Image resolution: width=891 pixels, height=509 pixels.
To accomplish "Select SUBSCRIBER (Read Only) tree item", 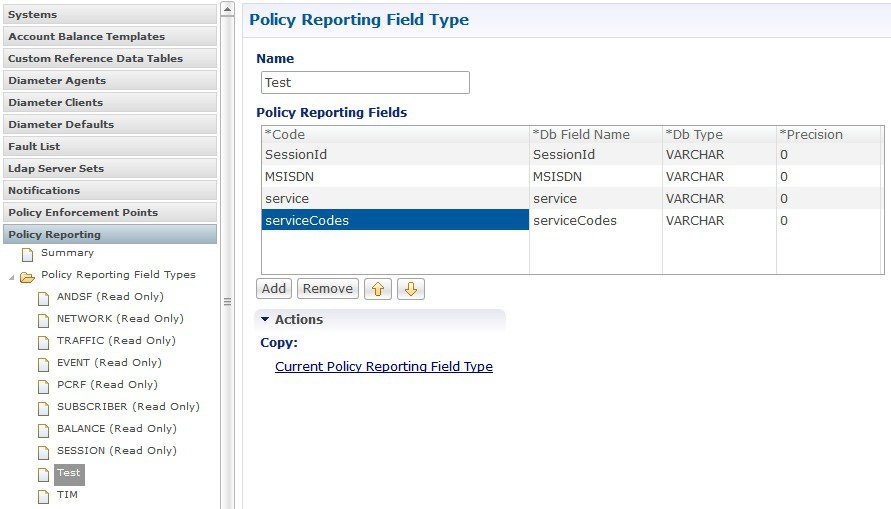I will (128, 407).
